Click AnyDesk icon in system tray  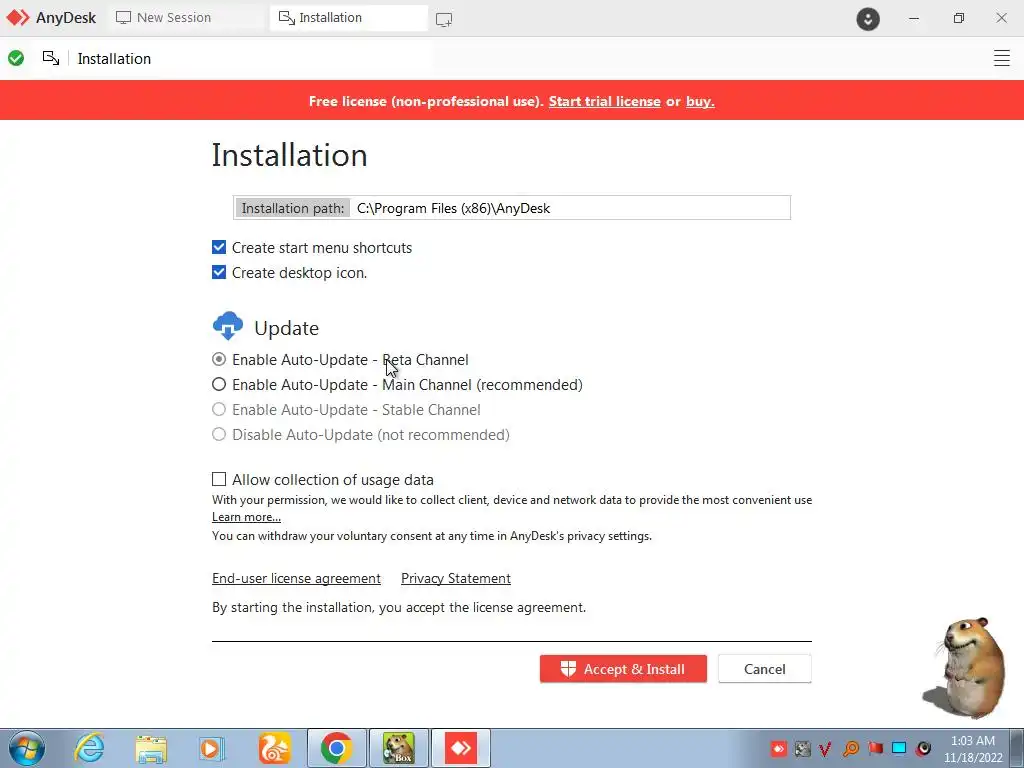click(778, 748)
